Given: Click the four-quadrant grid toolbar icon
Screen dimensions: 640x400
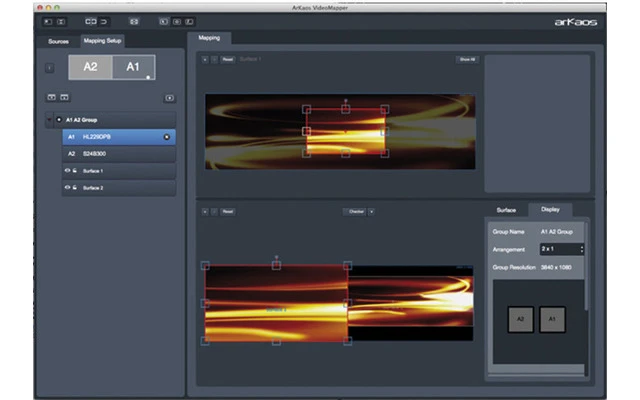Looking at the screenshot, I should (134, 22).
